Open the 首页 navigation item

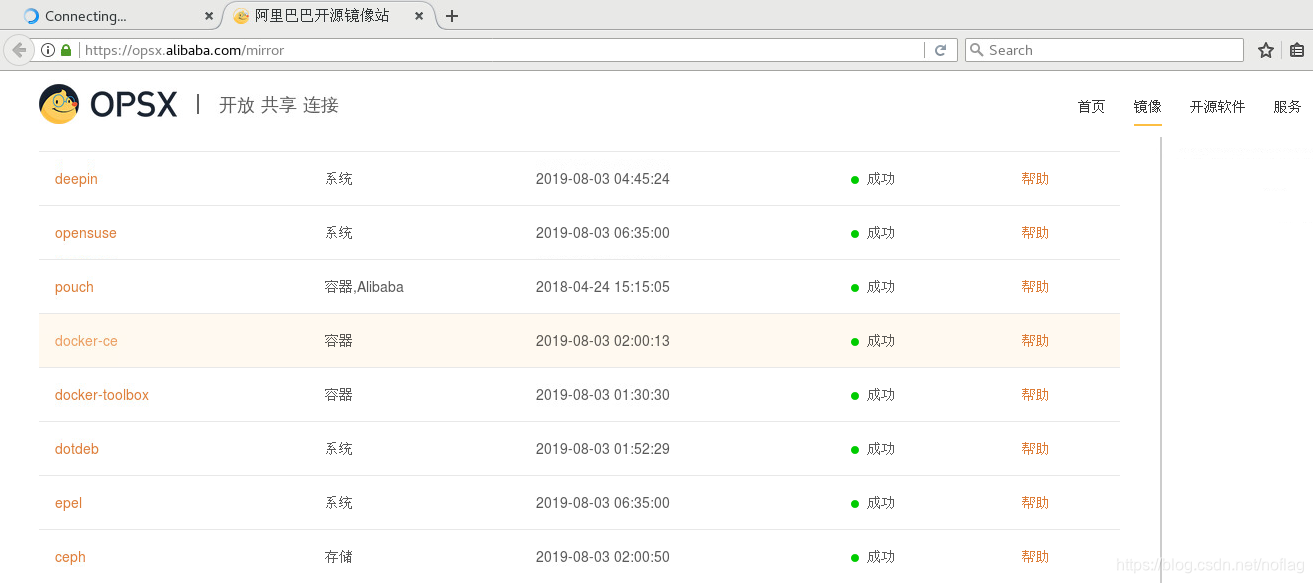pyautogui.click(x=1091, y=107)
